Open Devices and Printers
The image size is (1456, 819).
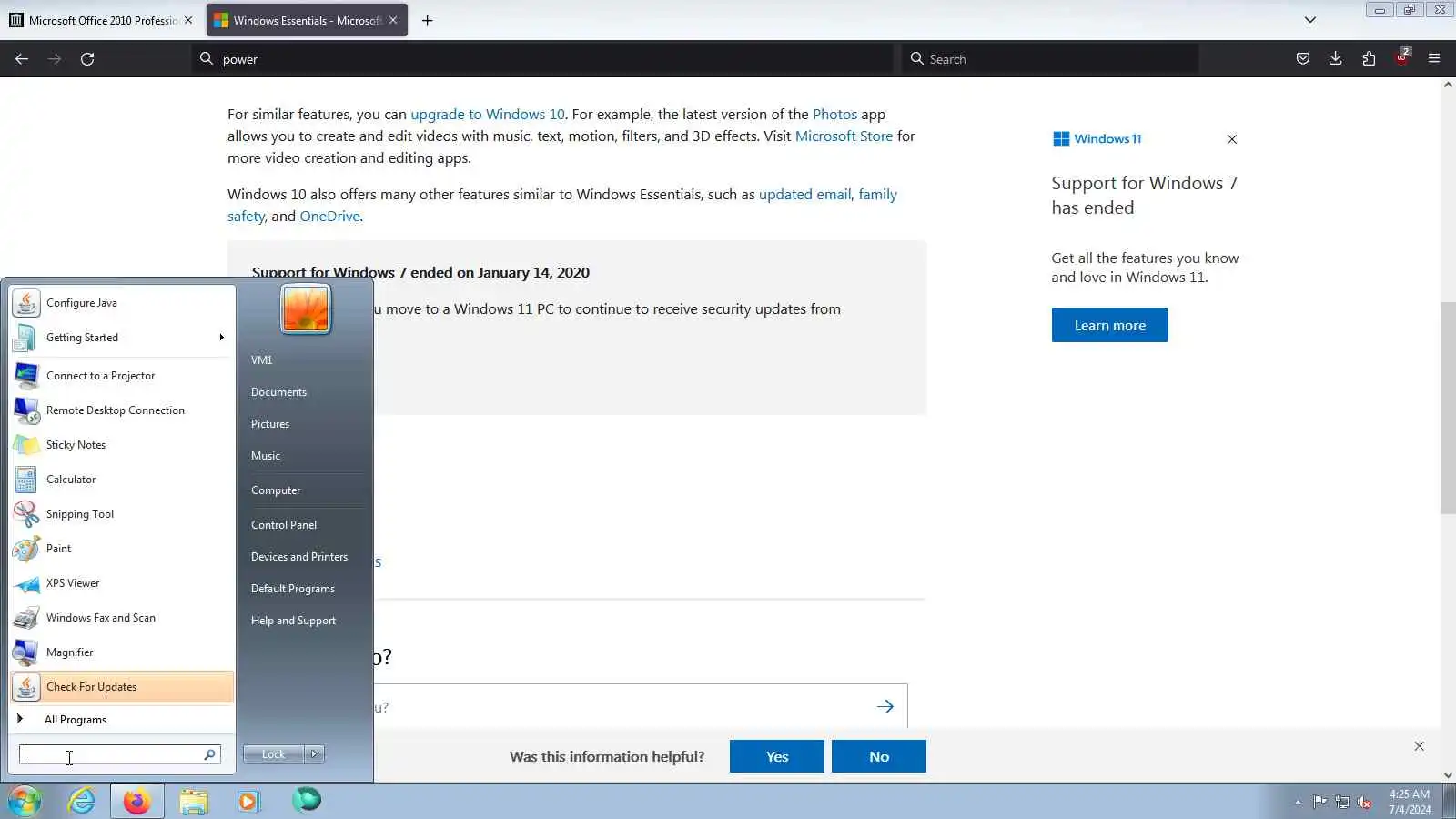(x=299, y=557)
